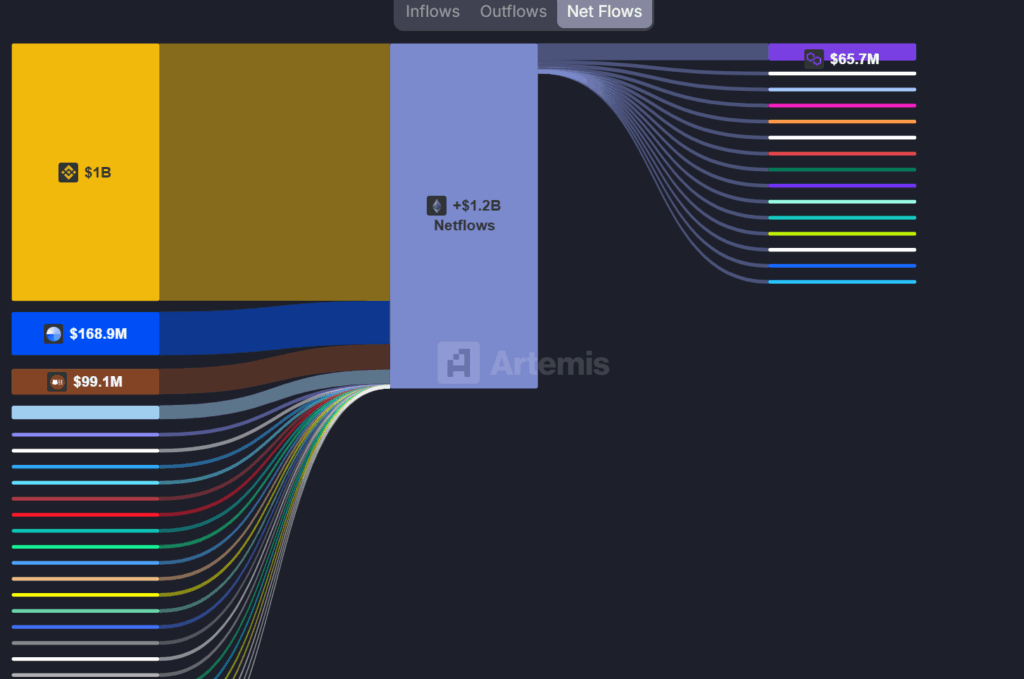Switch to the Inflows tab
Viewport: 1024px width, 679px height.
[432, 12]
